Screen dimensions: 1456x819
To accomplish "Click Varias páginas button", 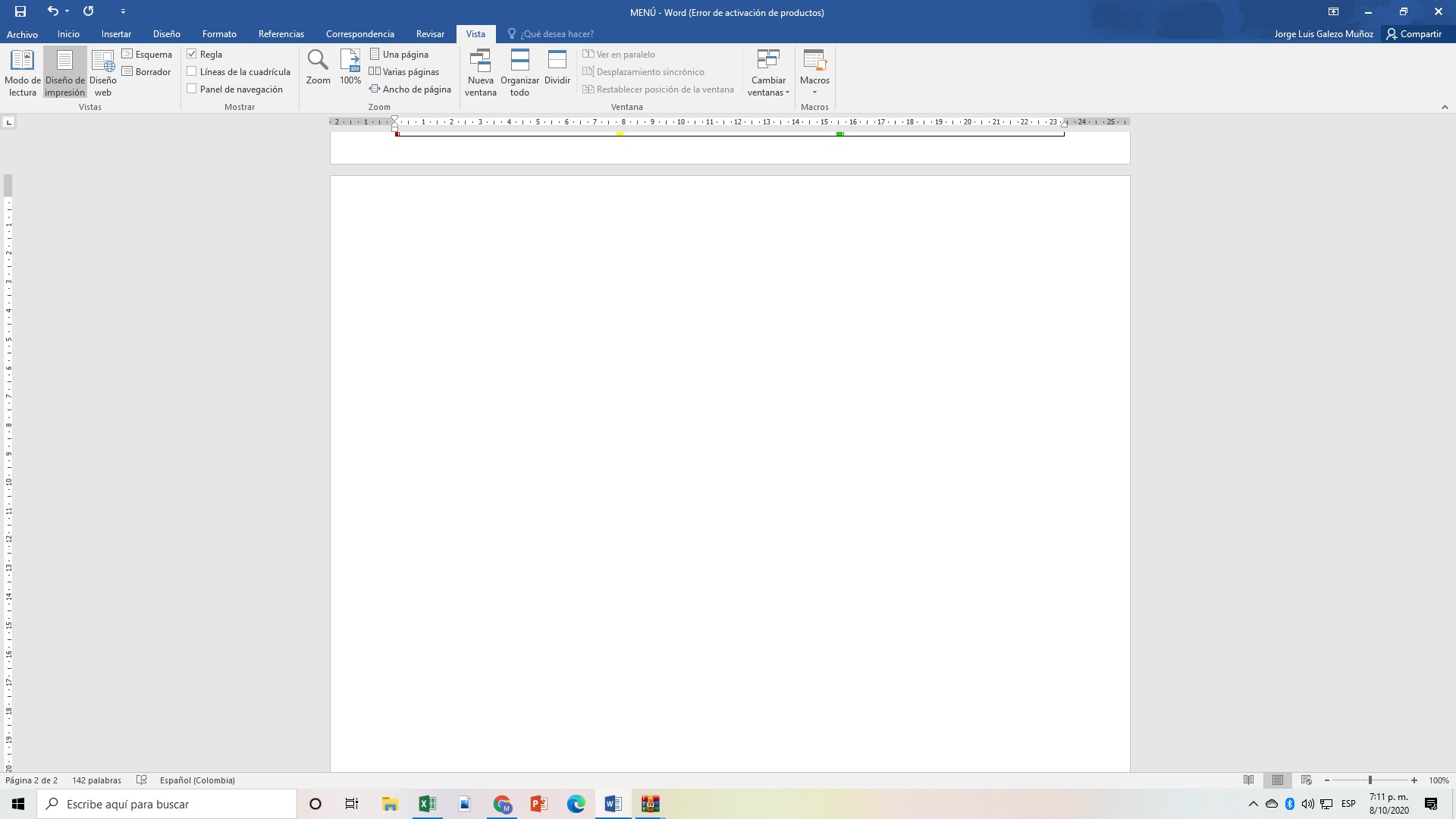I will (x=404, y=71).
